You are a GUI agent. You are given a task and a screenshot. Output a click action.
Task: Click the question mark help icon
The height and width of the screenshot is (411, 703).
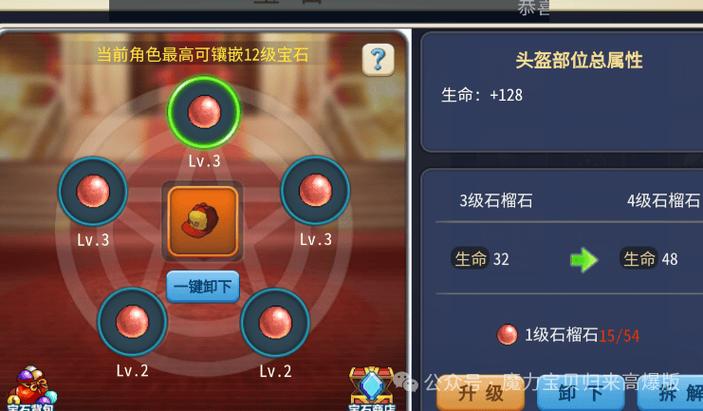point(378,59)
